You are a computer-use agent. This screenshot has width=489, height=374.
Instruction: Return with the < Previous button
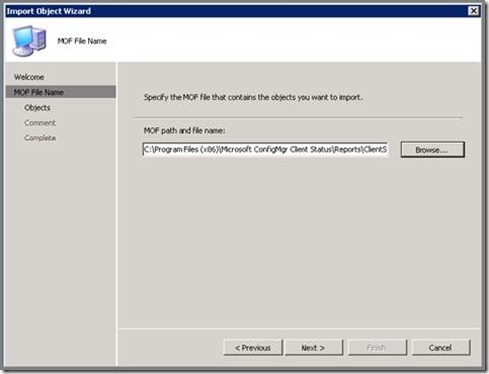pos(253,348)
